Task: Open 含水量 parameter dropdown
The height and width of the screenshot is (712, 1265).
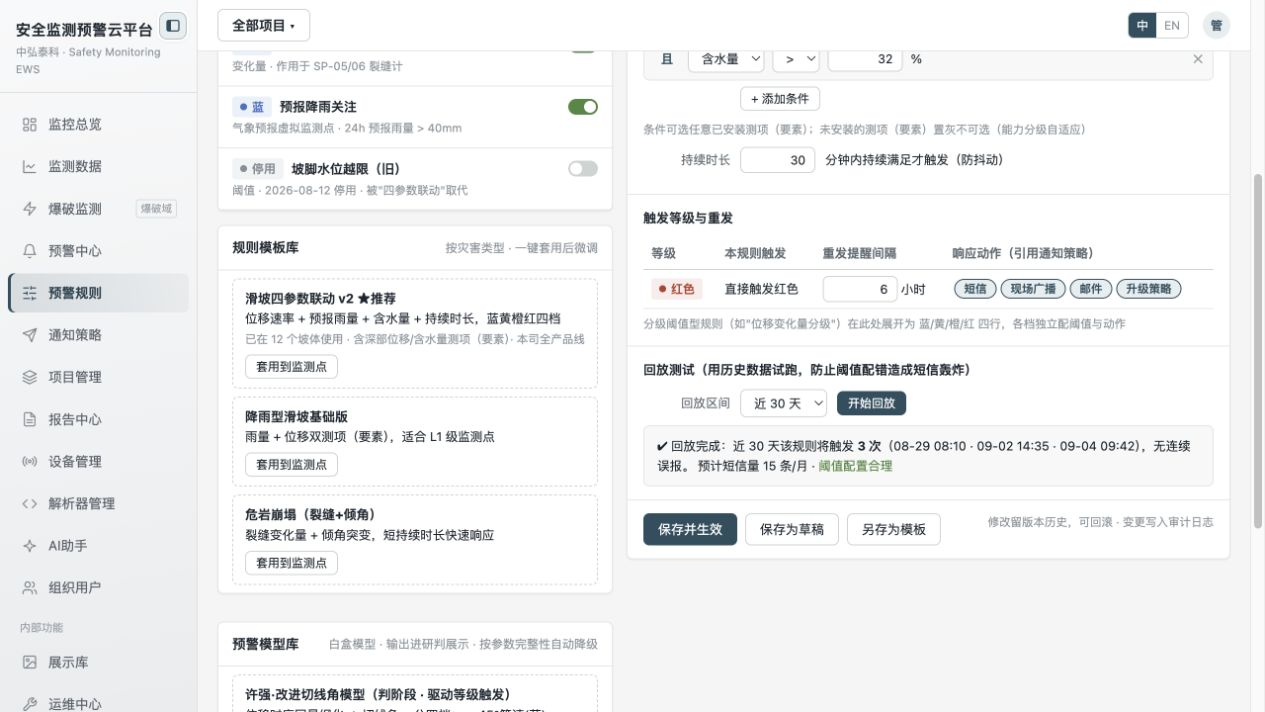Action: (726, 59)
